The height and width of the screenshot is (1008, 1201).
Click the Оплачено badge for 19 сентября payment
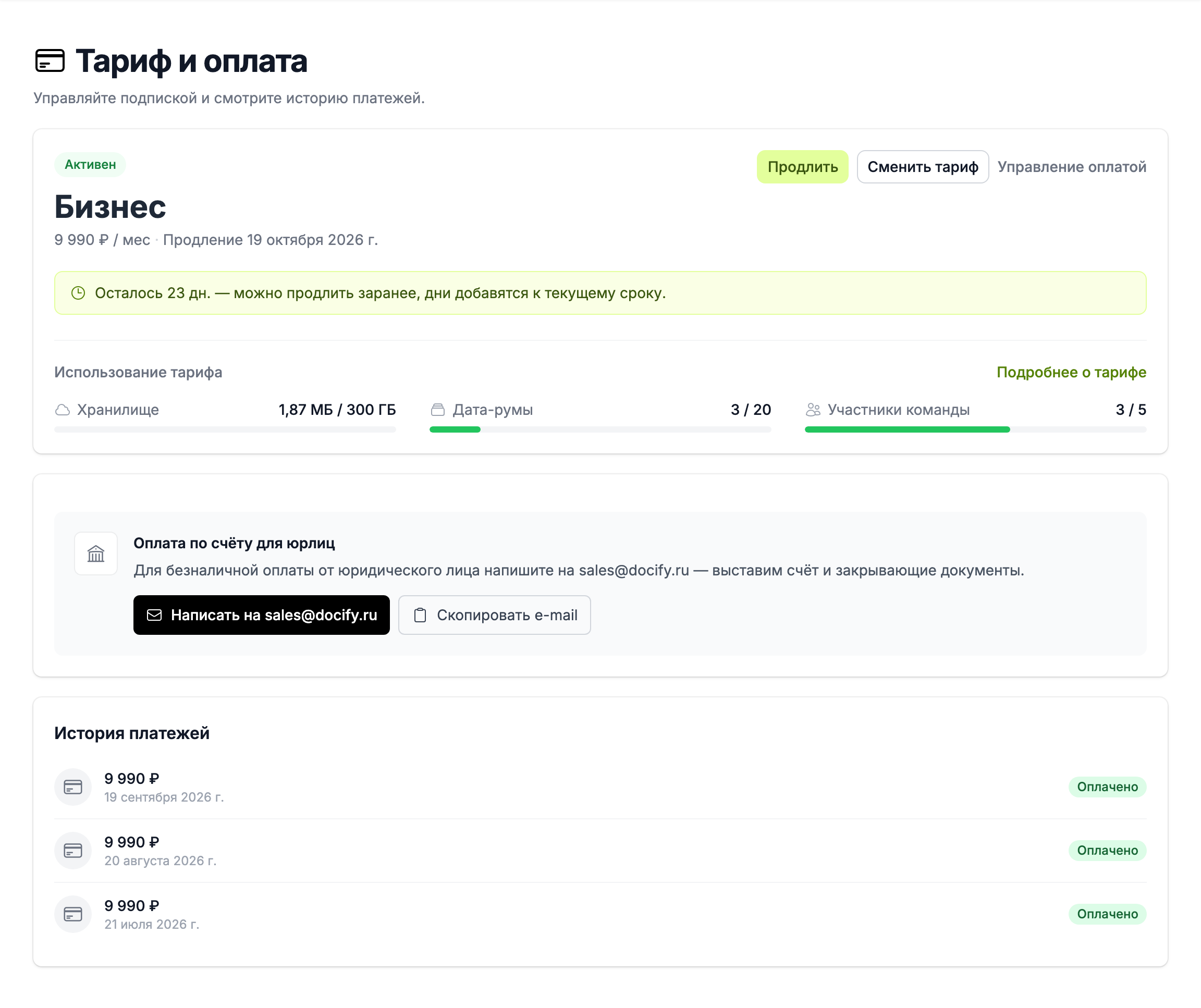coord(1107,788)
